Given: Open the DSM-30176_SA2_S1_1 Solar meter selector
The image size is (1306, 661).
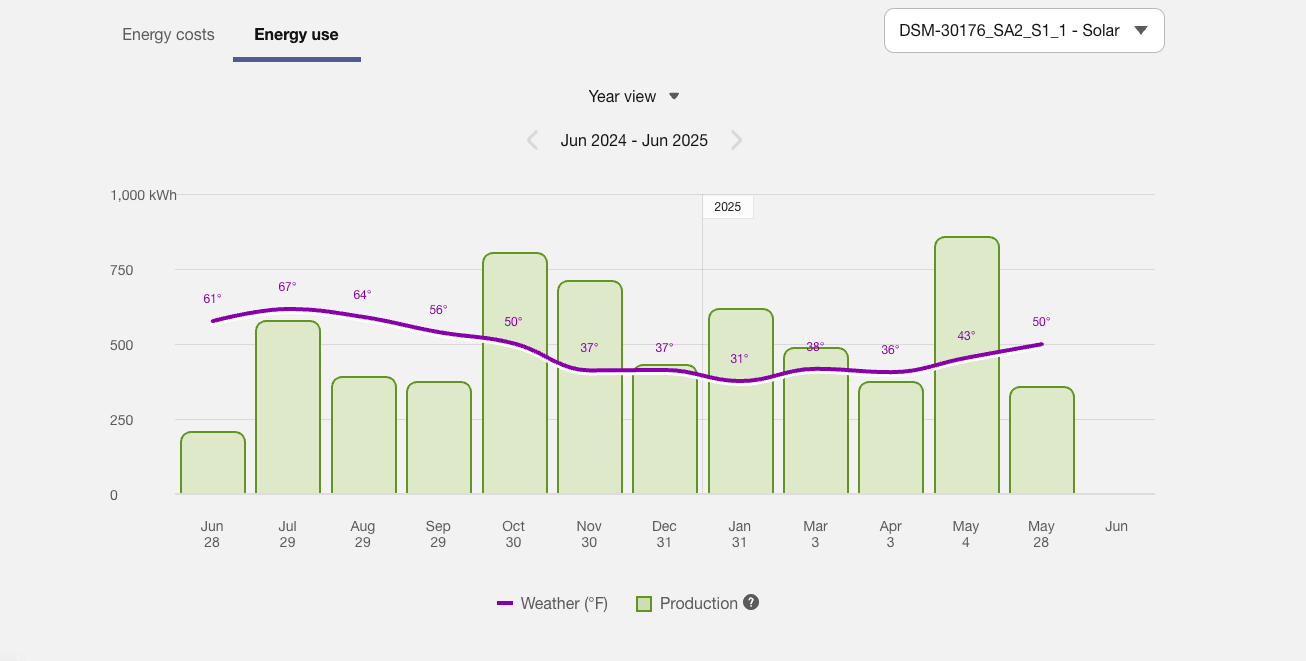Looking at the screenshot, I should point(1023,30).
